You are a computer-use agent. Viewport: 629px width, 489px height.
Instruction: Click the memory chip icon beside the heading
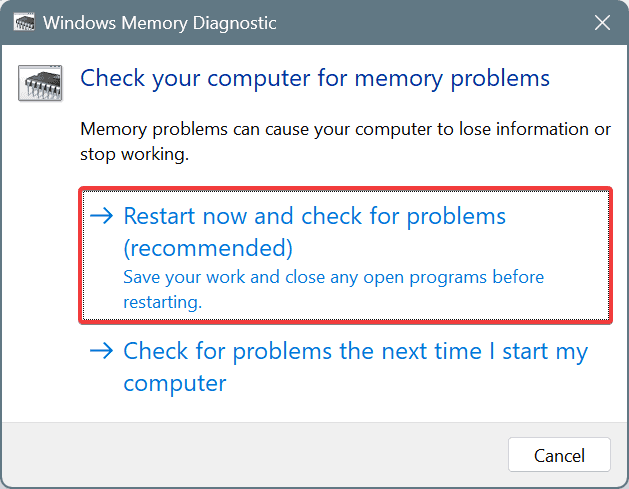click(x=39, y=82)
